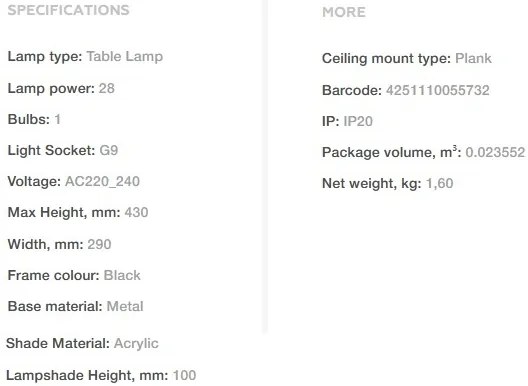Click the Max Height 430 value

136,213
